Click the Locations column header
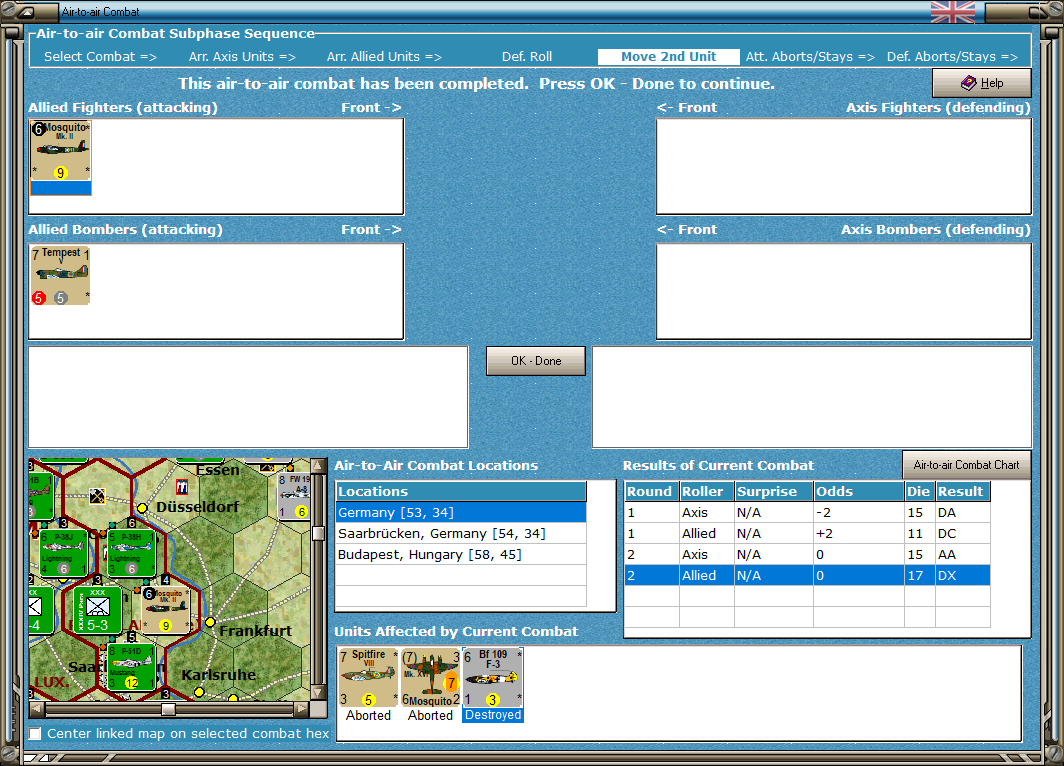The image size is (1064, 766). (461, 491)
